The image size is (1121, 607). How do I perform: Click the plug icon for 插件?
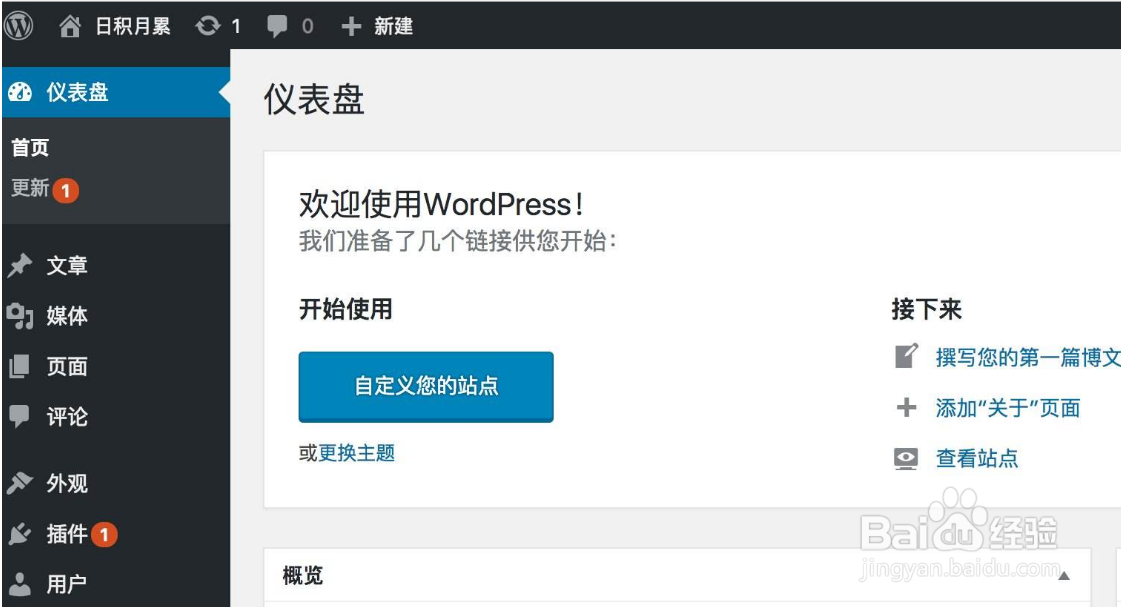pos(20,533)
